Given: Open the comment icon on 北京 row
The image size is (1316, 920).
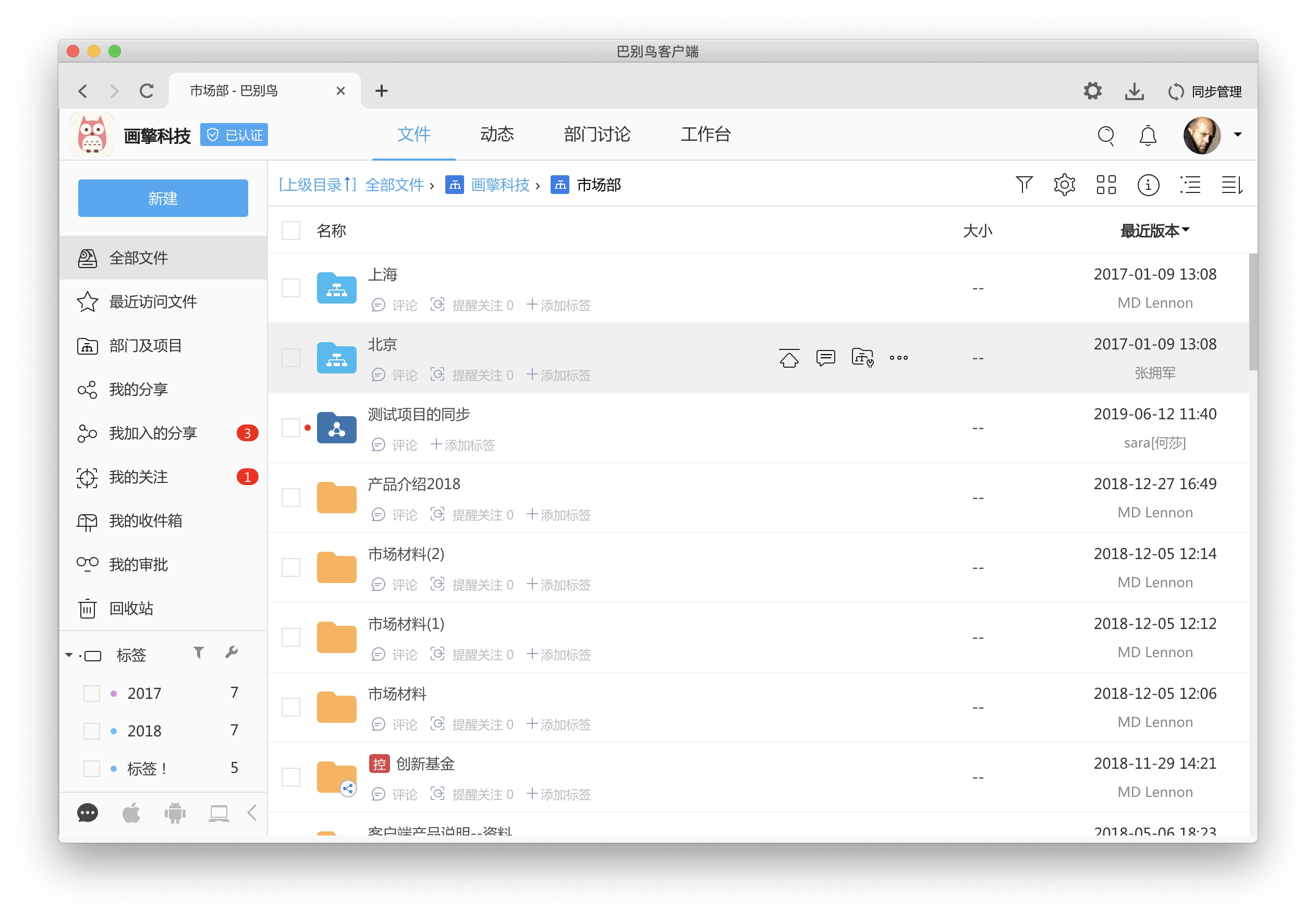Looking at the screenshot, I should pyautogui.click(x=825, y=358).
